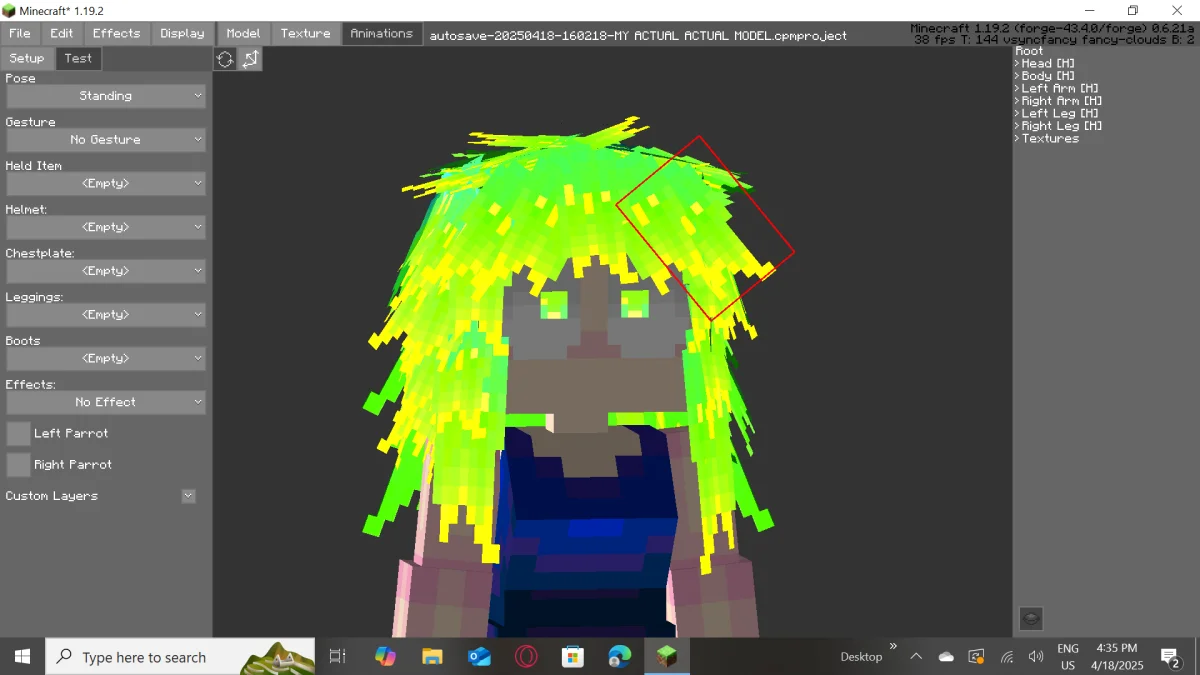
Task: Open the notification center icon
Action: [x=1171, y=657]
